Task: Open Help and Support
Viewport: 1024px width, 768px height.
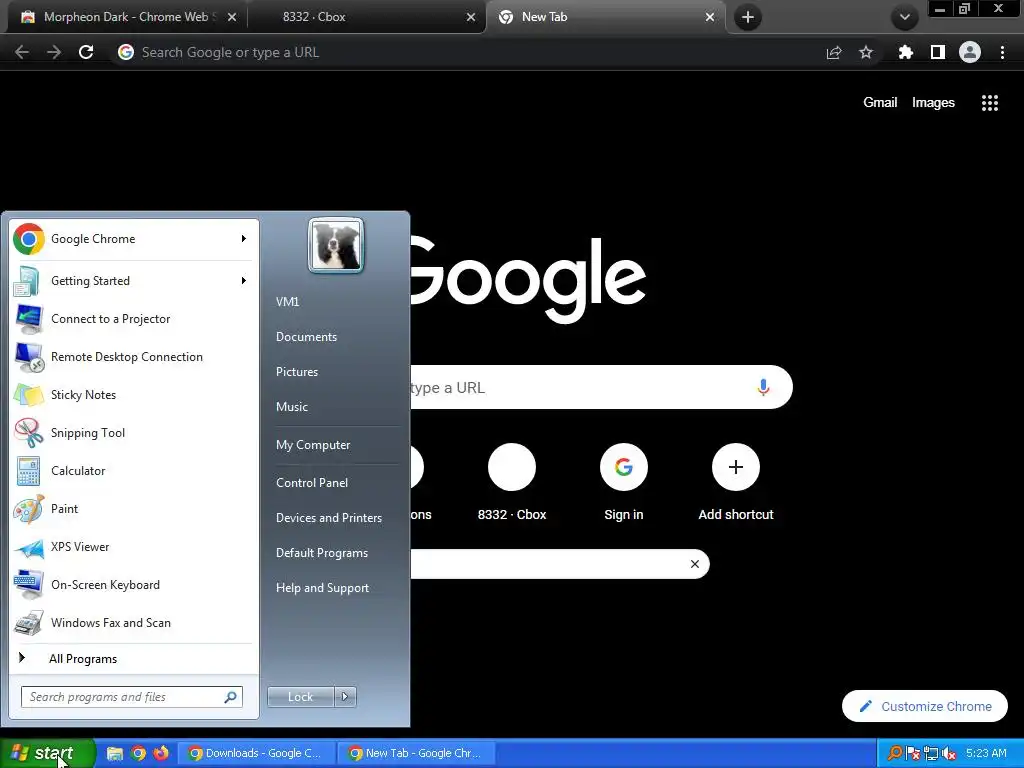Action: point(323,588)
